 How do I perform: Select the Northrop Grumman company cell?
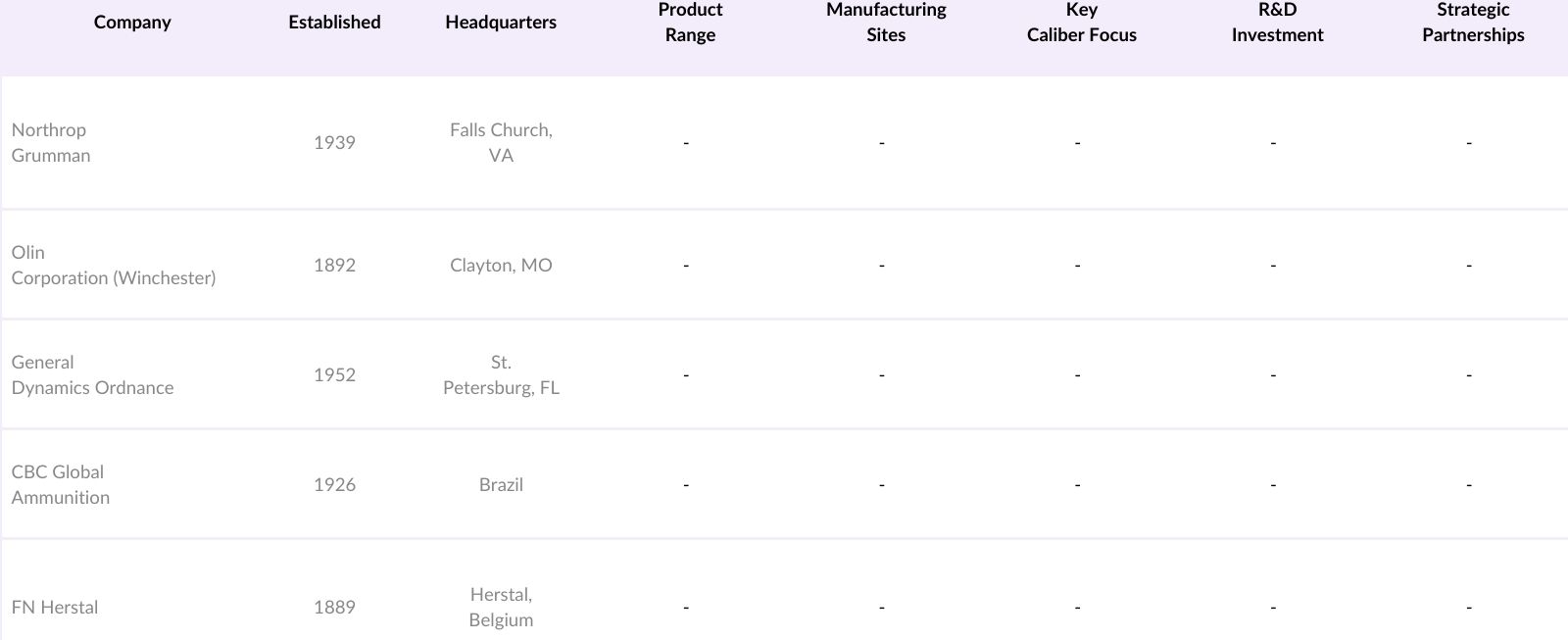pos(51,143)
